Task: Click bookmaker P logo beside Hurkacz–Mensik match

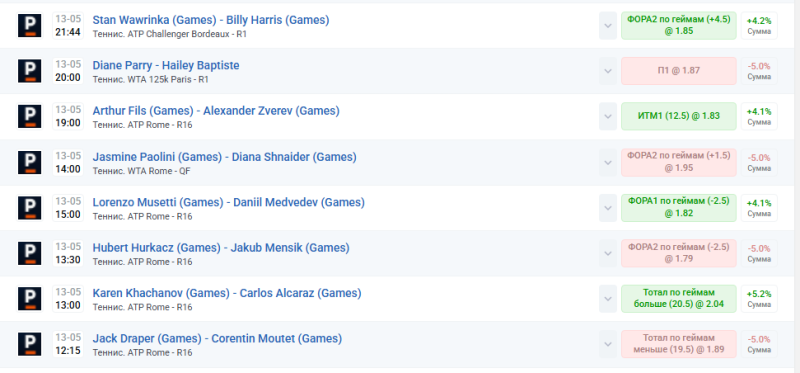Action: tap(30, 253)
